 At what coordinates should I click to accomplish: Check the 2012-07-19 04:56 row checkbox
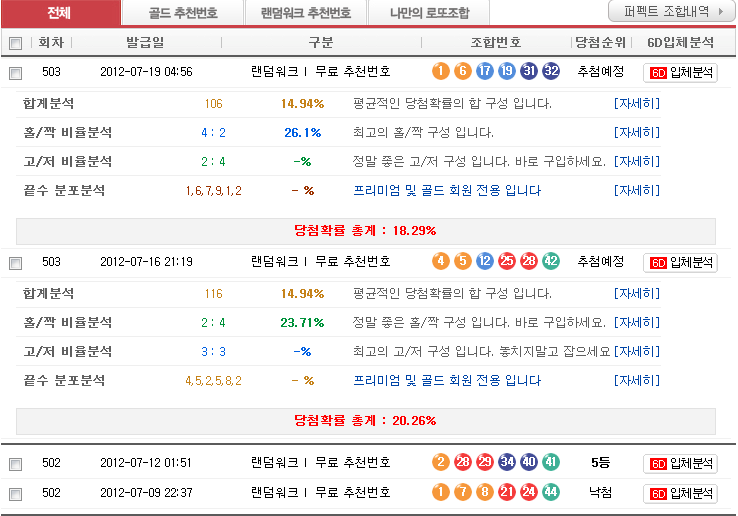(x=15, y=73)
